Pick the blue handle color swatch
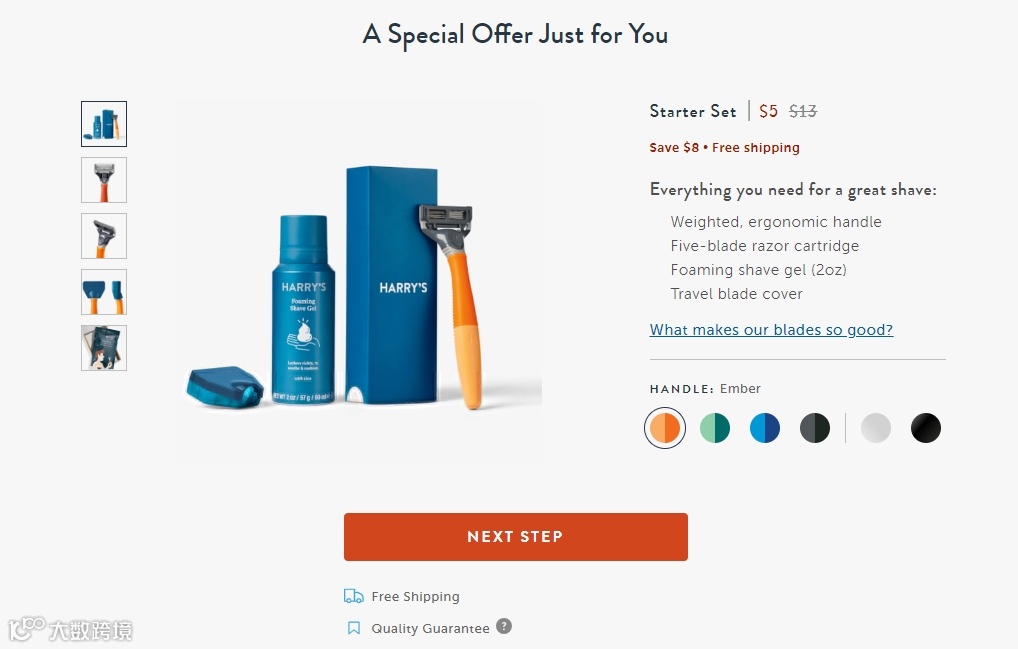This screenshot has height=649, width=1018. 764,428
